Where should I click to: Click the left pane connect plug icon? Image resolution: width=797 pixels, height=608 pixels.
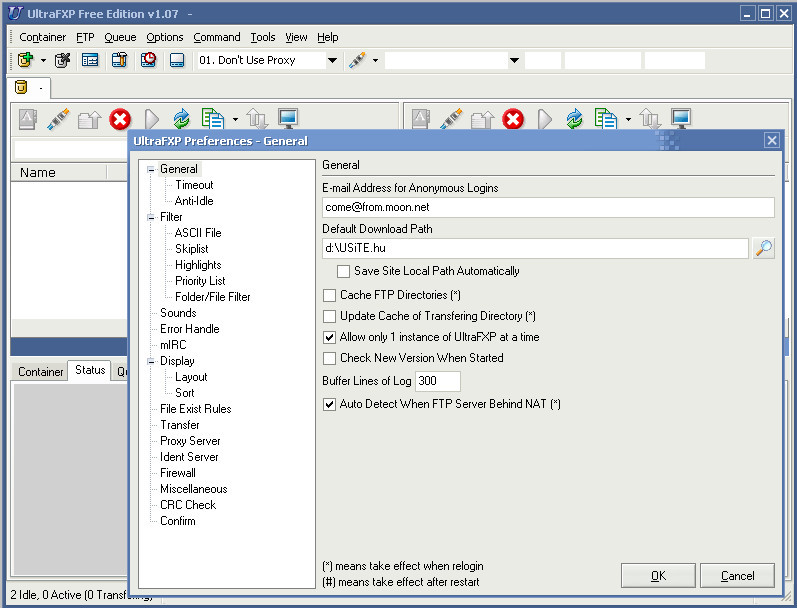pos(58,119)
